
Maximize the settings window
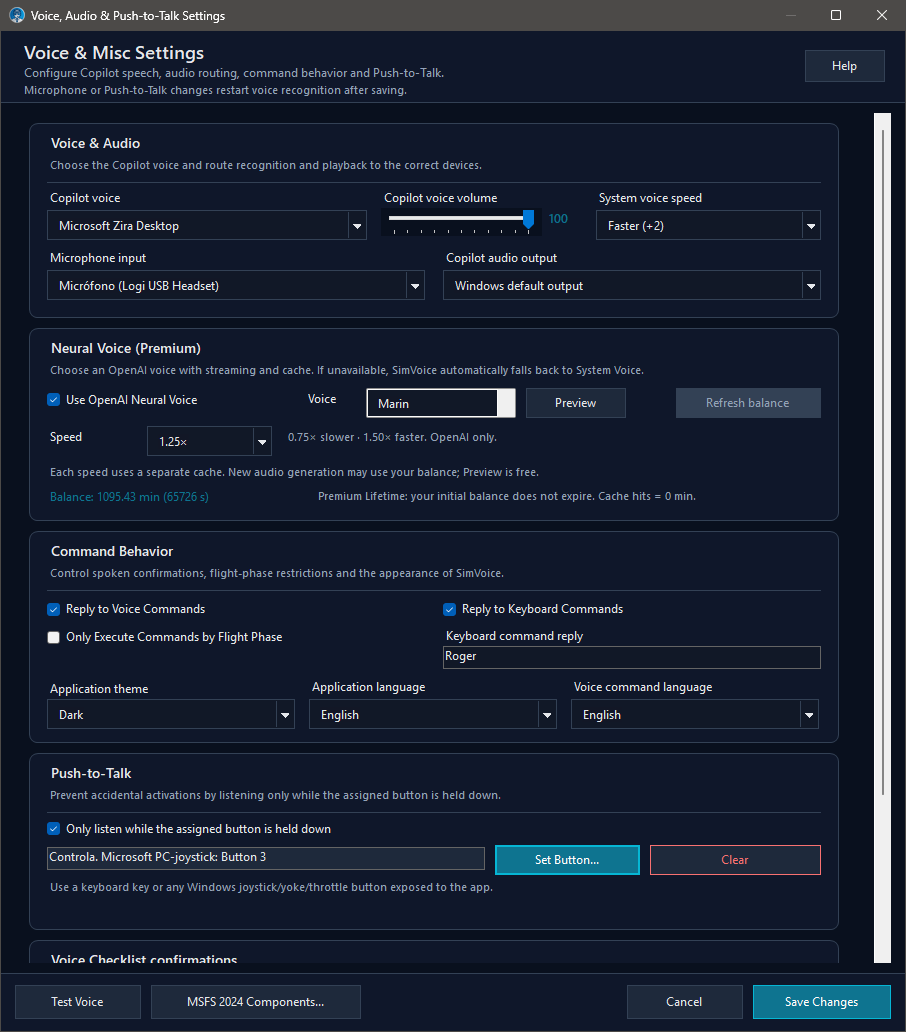pyautogui.click(x=836, y=15)
